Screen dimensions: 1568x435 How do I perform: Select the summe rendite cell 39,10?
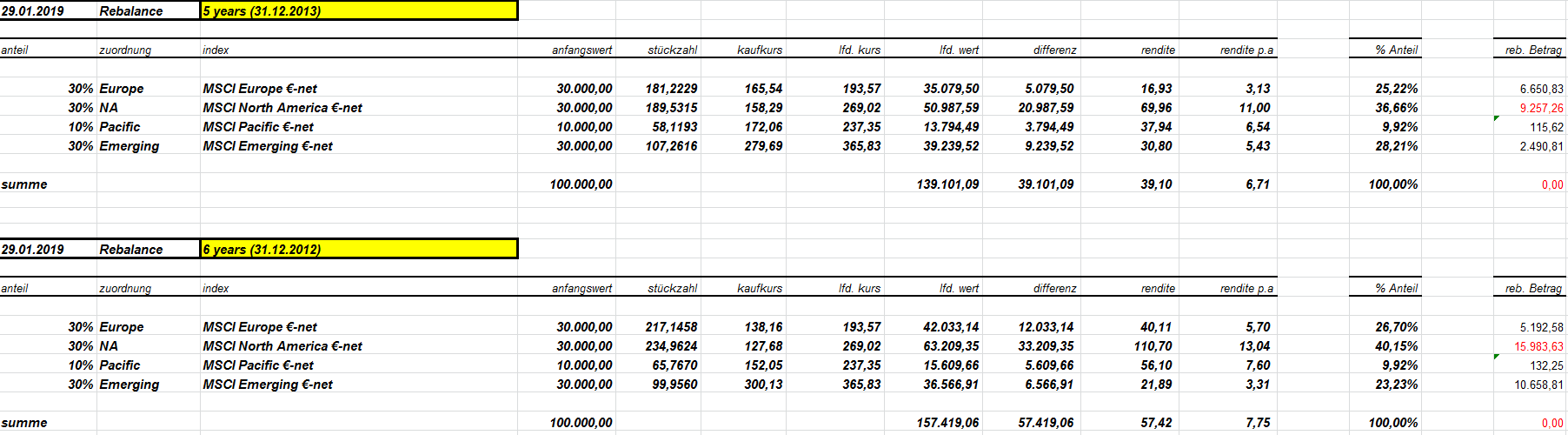tap(1156, 184)
